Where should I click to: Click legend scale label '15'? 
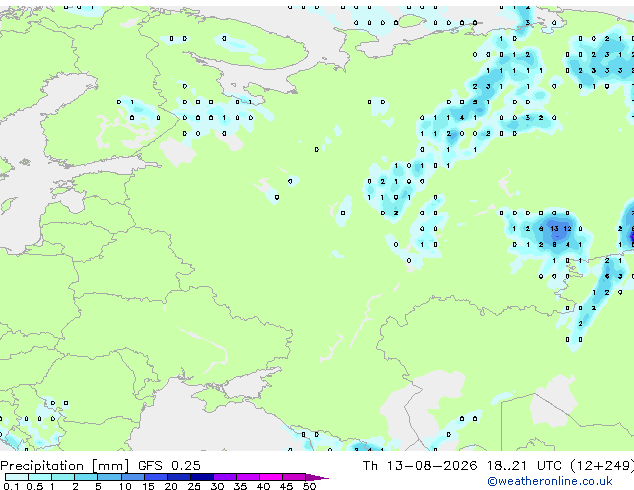(148, 486)
